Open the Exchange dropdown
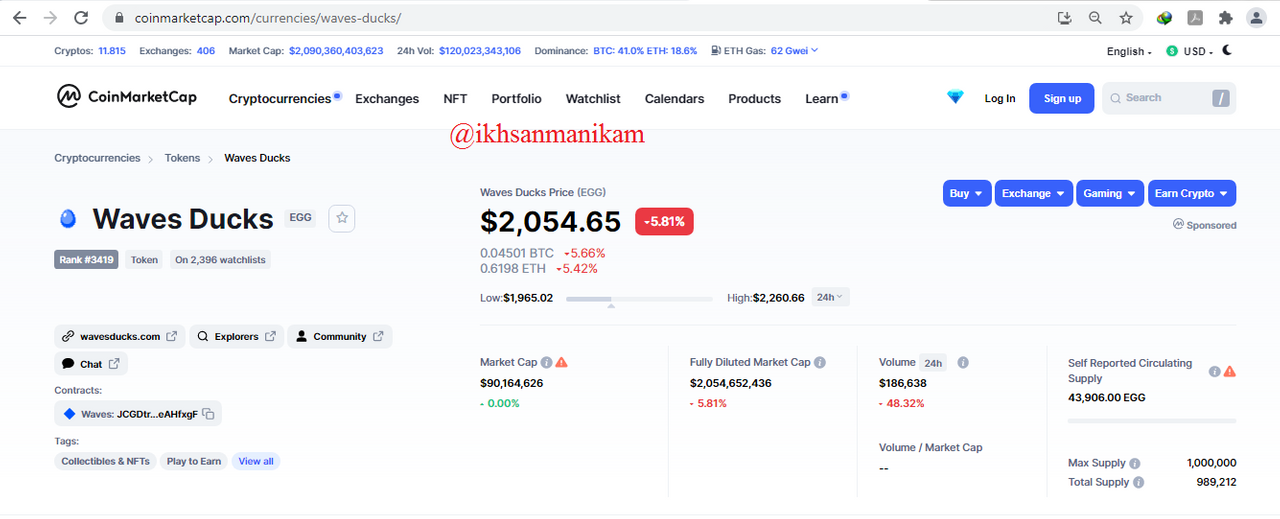 (x=1034, y=193)
